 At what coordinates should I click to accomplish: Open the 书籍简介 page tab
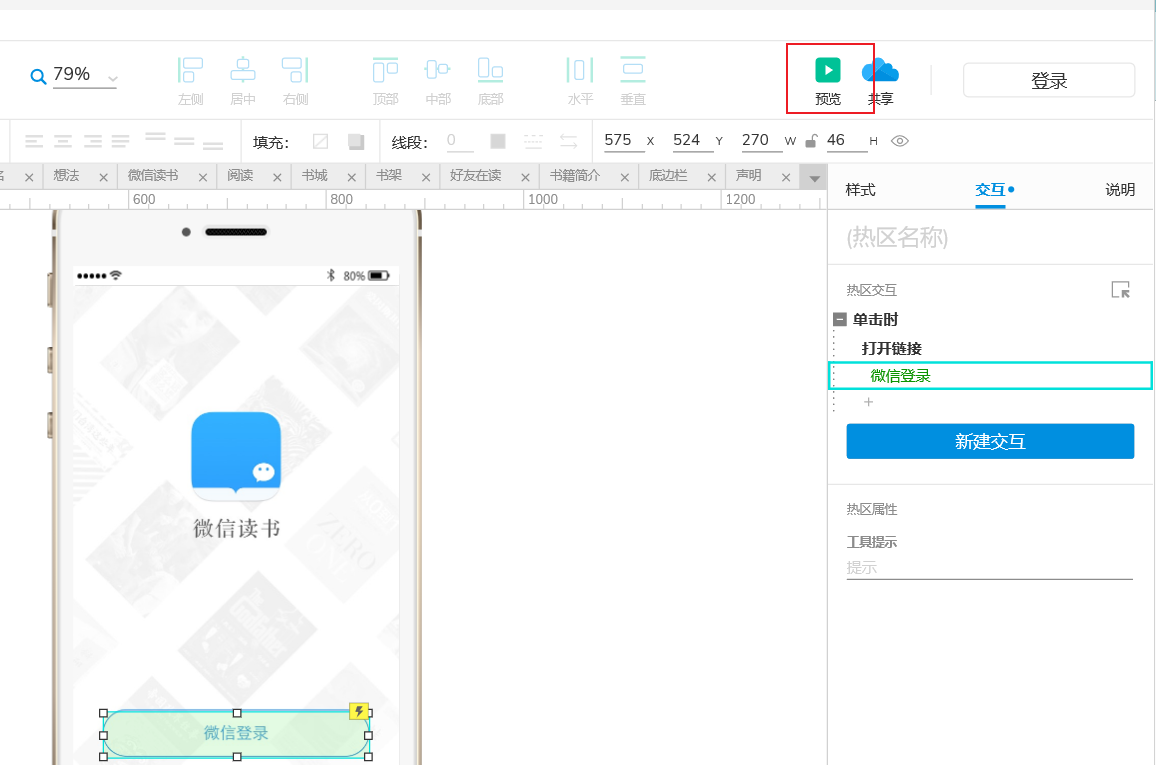point(575,175)
